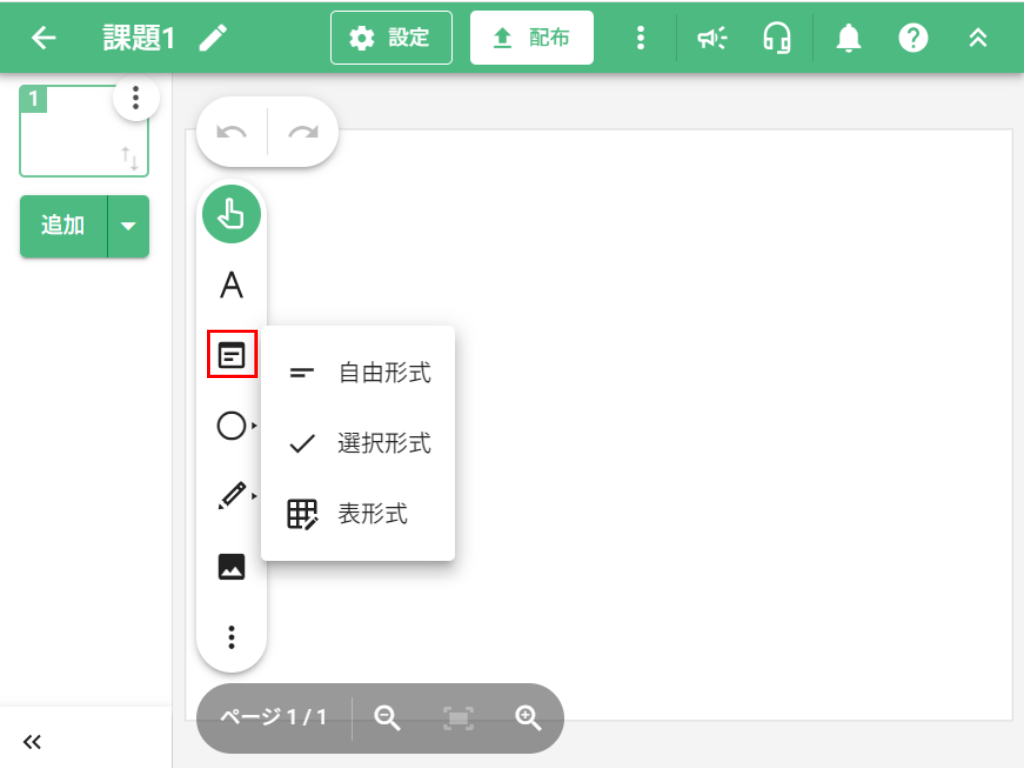The height and width of the screenshot is (768, 1024).
Task: Collapse the page sidebar with double chevron
Action: pyautogui.click(x=32, y=742)
